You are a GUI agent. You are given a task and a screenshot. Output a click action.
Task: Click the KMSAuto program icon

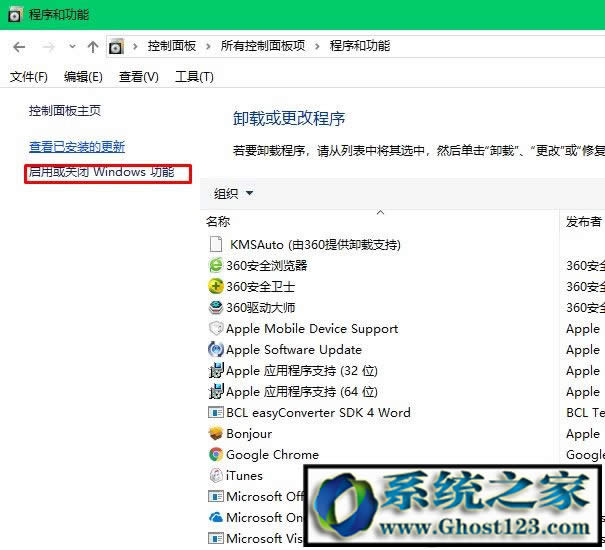(216, 244)
